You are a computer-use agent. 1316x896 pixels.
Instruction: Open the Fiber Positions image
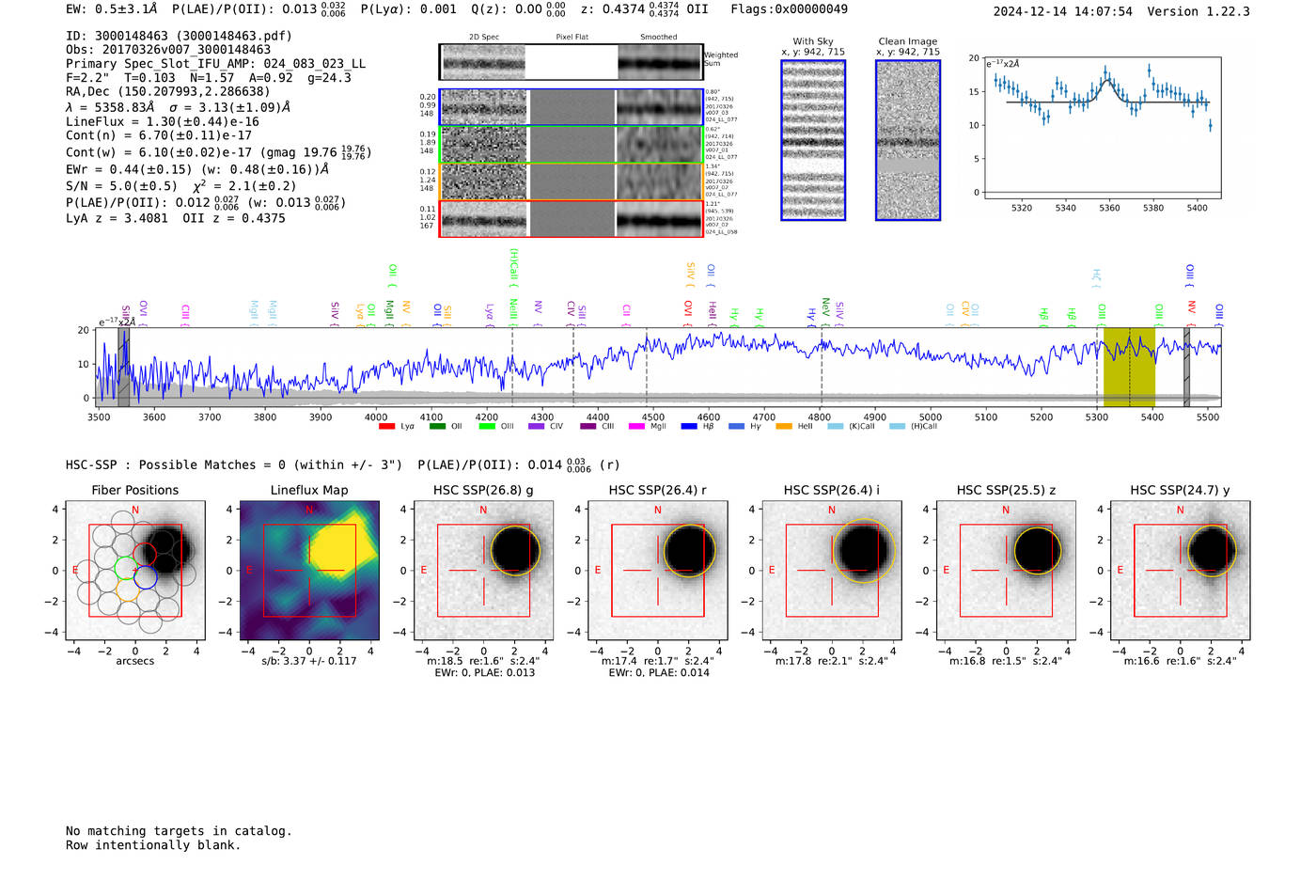(x=135, y=571)
